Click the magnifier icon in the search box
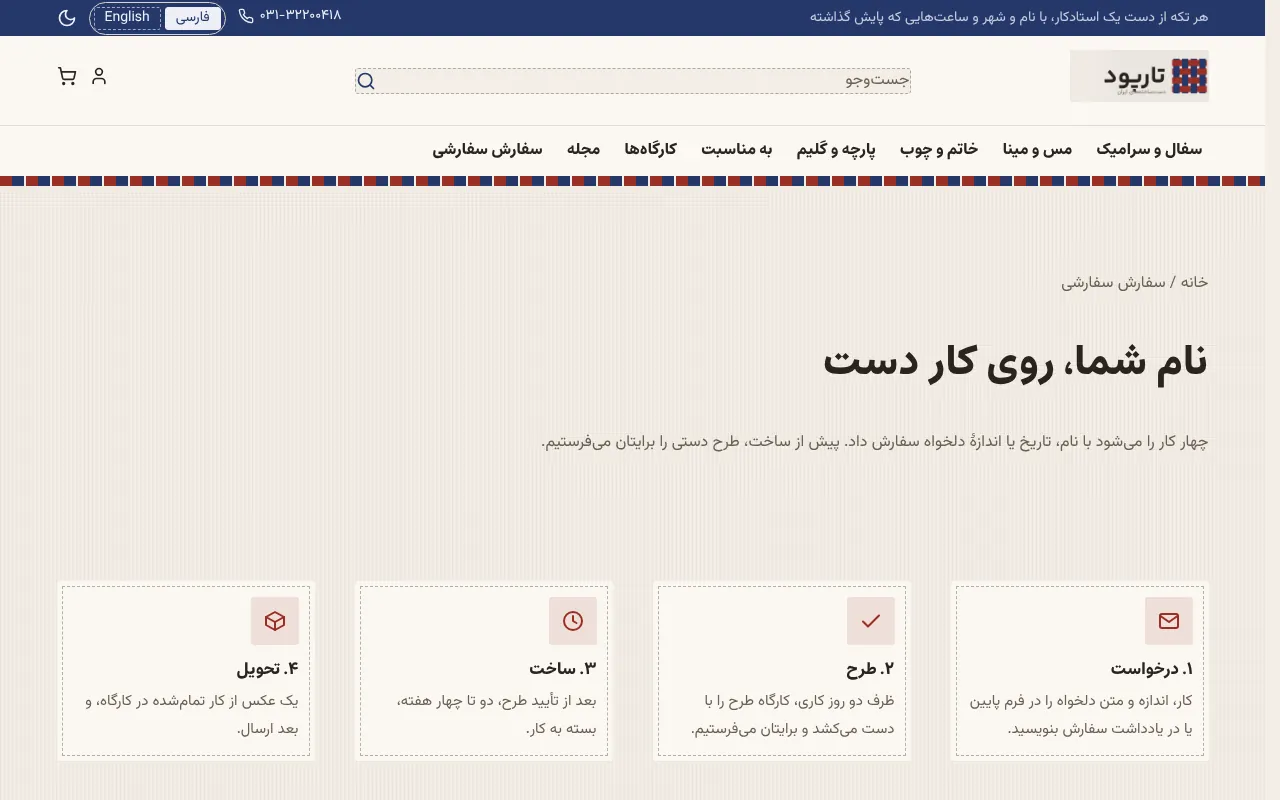 [366, 81]
